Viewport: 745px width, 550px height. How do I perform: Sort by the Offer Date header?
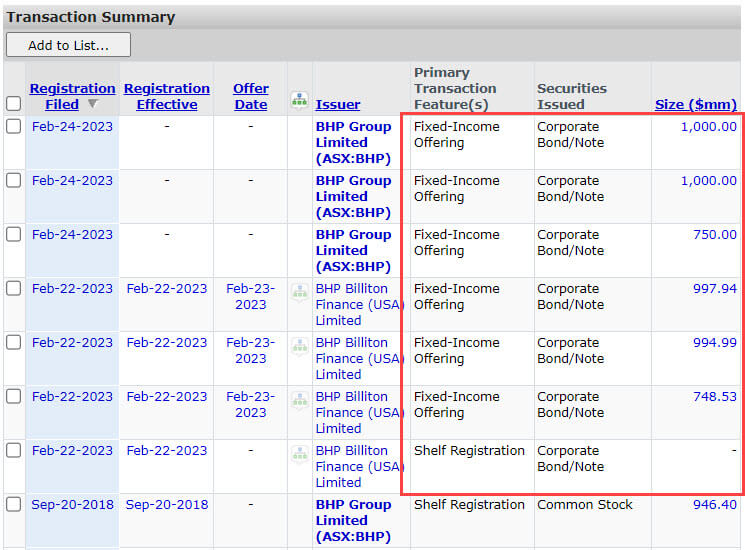pyautogui.click(x=251, y=96)
